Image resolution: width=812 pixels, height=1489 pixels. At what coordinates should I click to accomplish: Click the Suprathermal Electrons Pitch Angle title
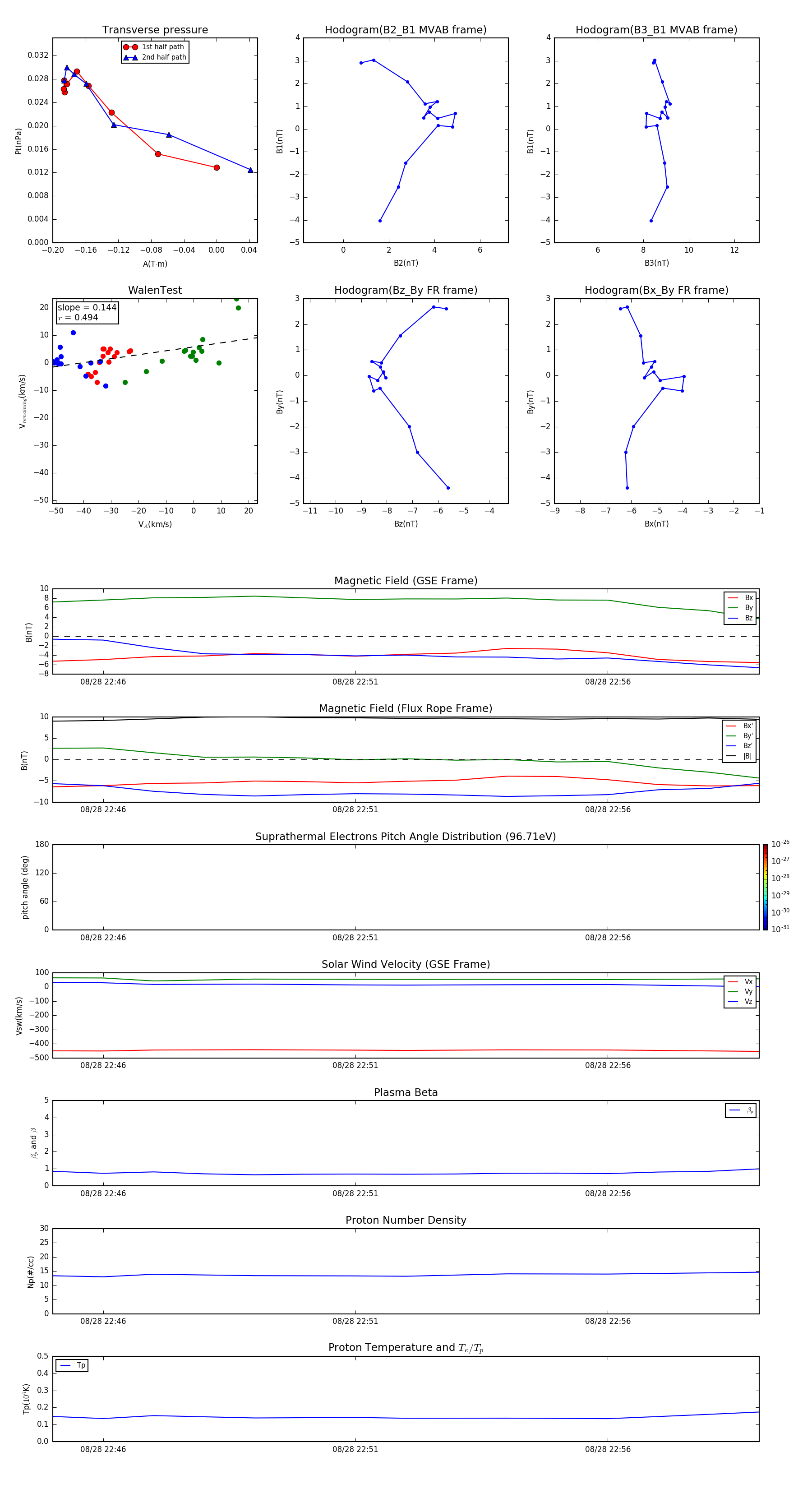pos(406,837)
